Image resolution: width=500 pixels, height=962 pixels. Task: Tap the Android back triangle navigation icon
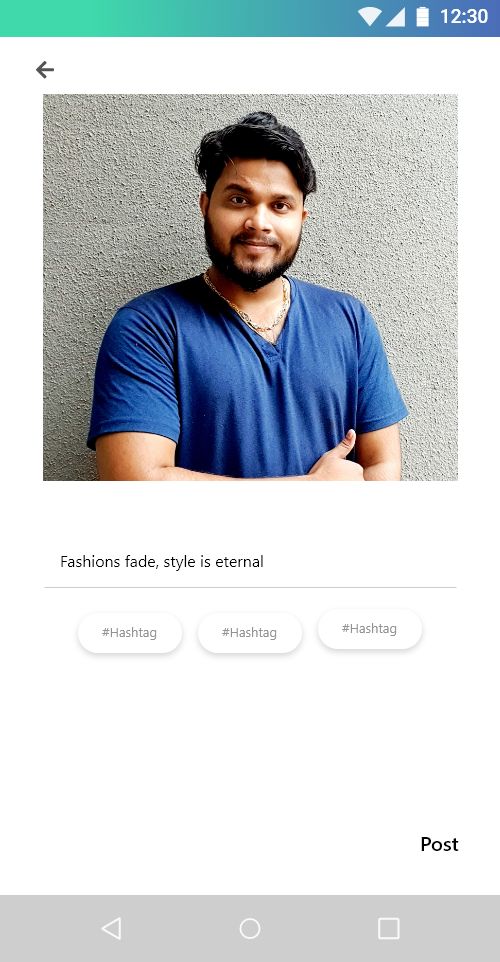coord(111,928)
